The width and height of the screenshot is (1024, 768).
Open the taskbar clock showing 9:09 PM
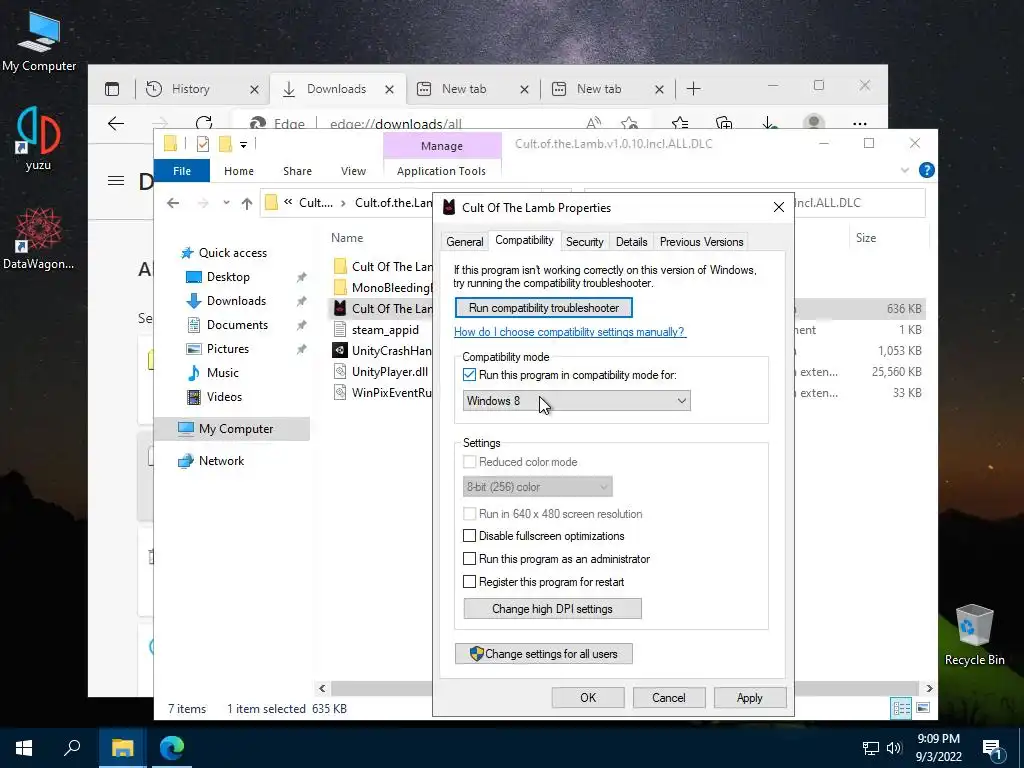click(938, 748)
